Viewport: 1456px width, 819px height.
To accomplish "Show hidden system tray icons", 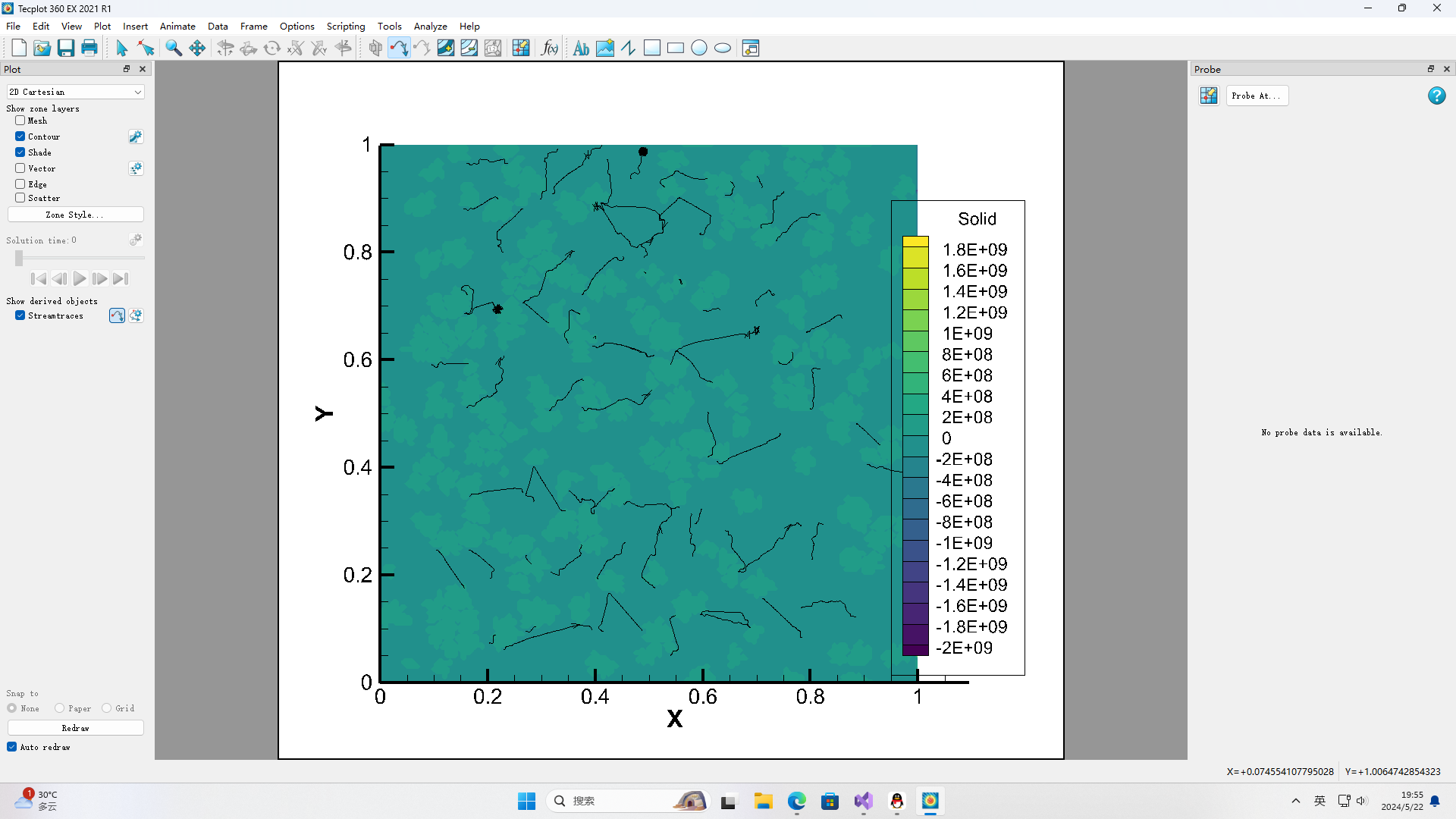I will (x=1296, y=801).
